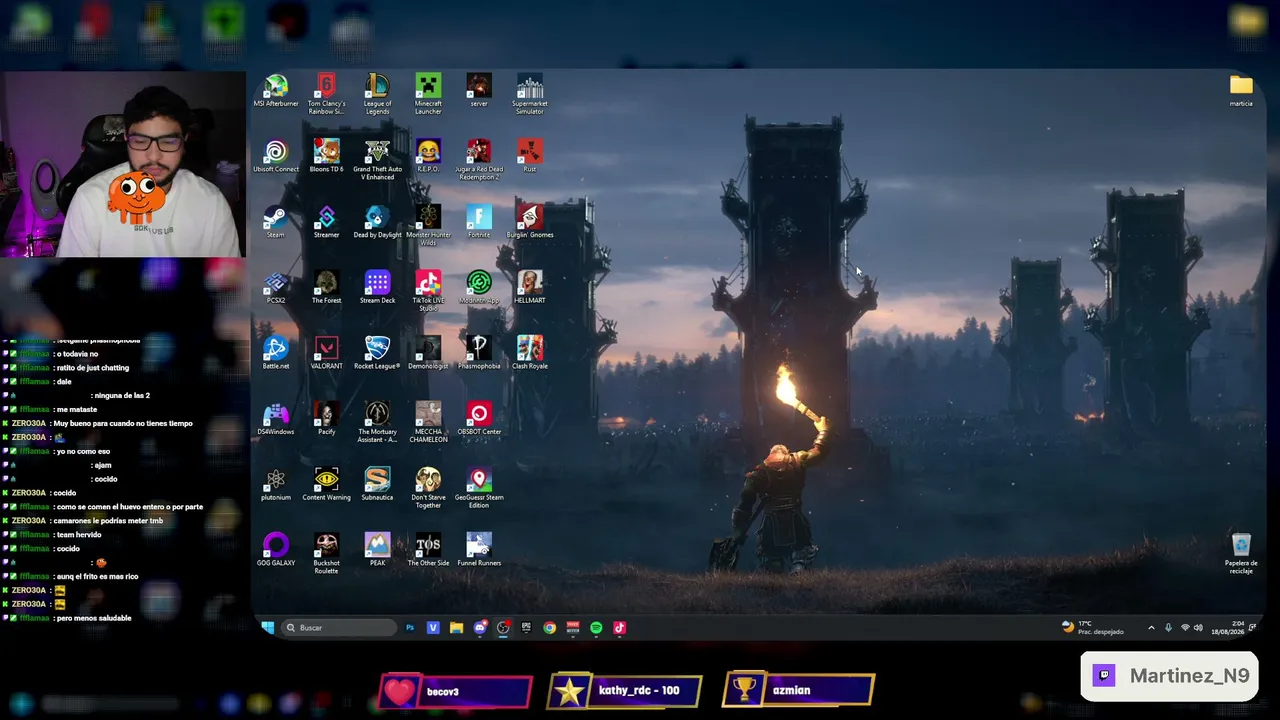Select the Phasmophobia desktop icon
The width and height of the screenshot is (1280, 720).
point(479,353)
